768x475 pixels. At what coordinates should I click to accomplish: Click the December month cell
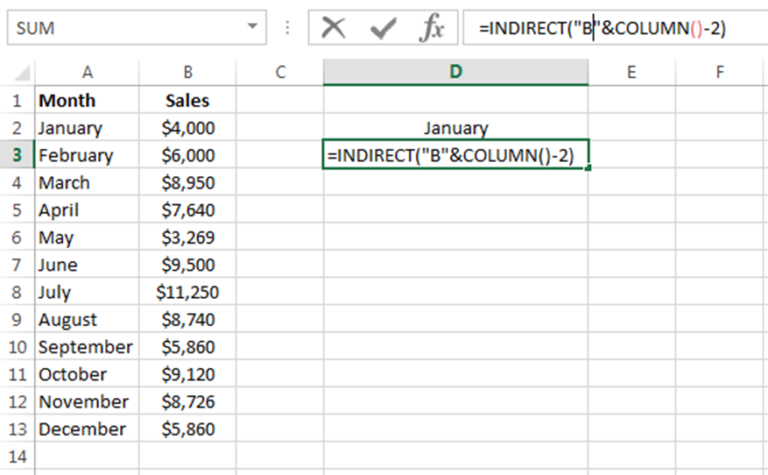coord(87,429)
